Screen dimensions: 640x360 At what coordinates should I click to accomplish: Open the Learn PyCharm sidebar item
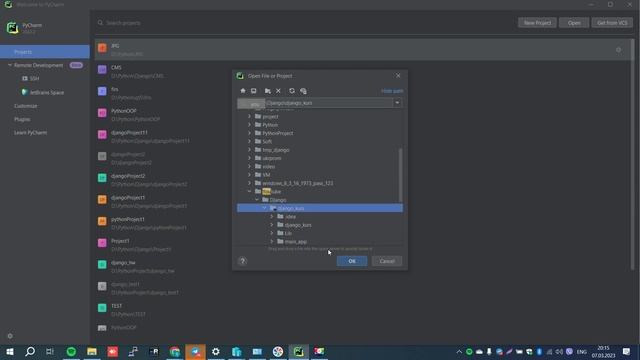coord(30,133)
